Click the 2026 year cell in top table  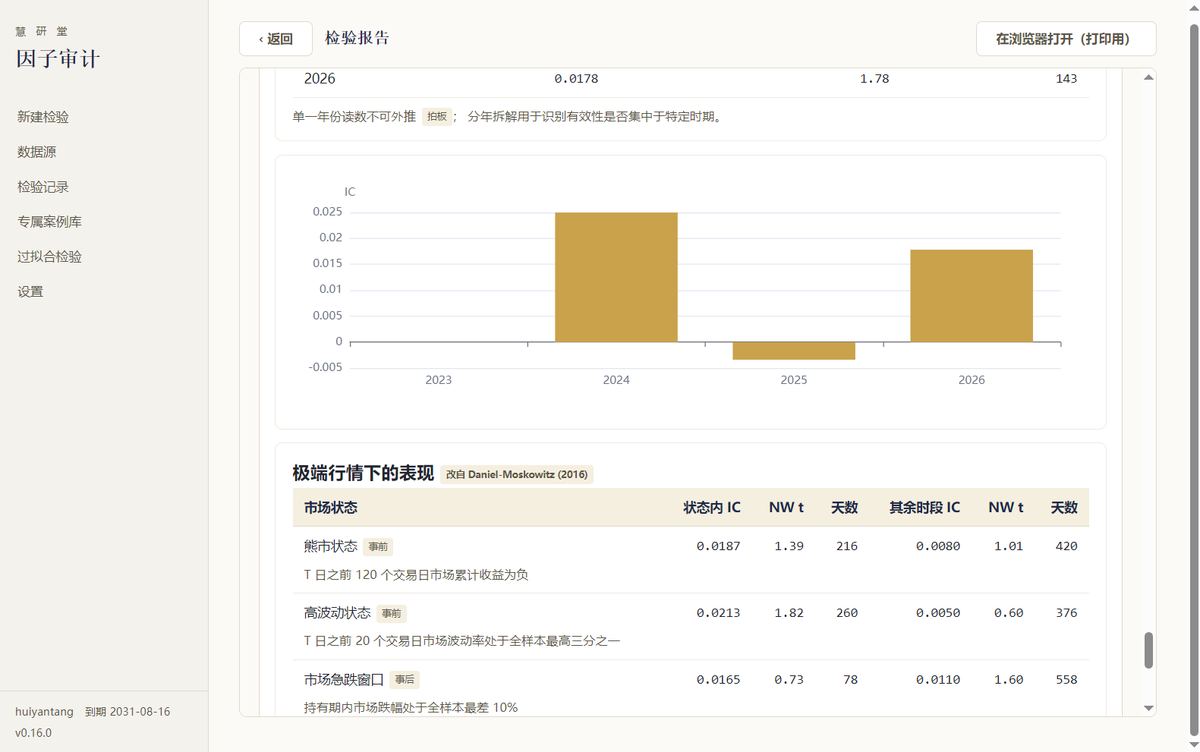click(320, 78)
